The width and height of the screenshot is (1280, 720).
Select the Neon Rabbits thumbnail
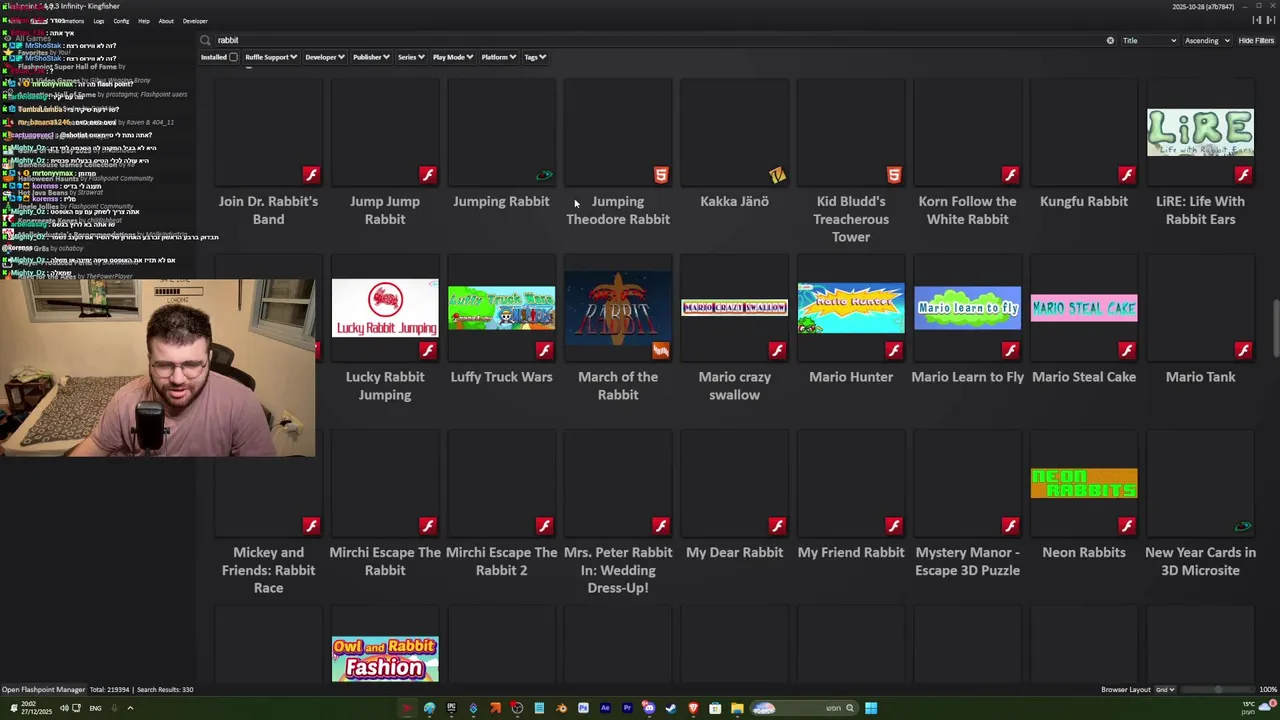click(x=1084, y=483)
